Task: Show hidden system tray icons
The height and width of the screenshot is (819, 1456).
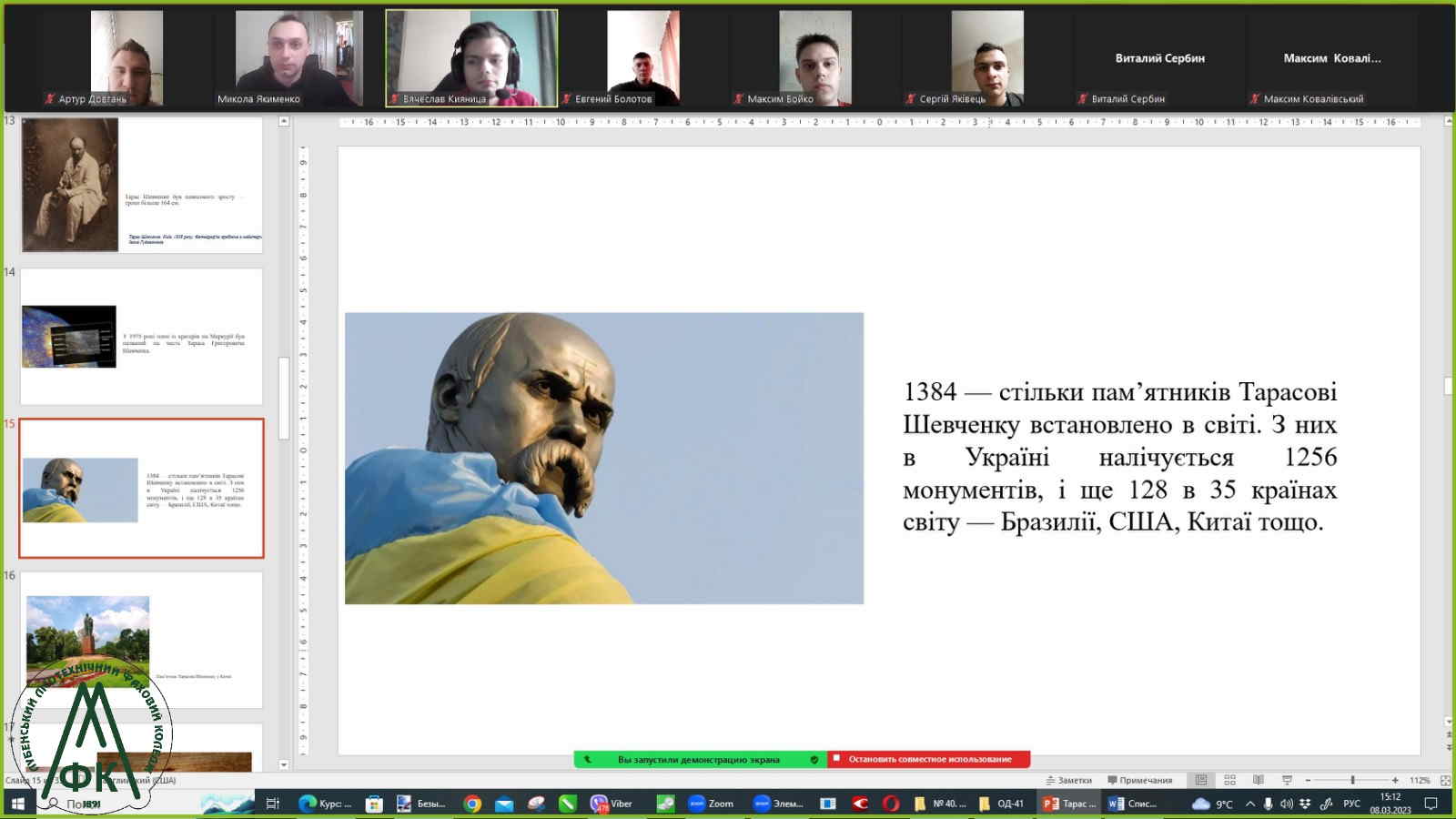Action: (1250, 804)
